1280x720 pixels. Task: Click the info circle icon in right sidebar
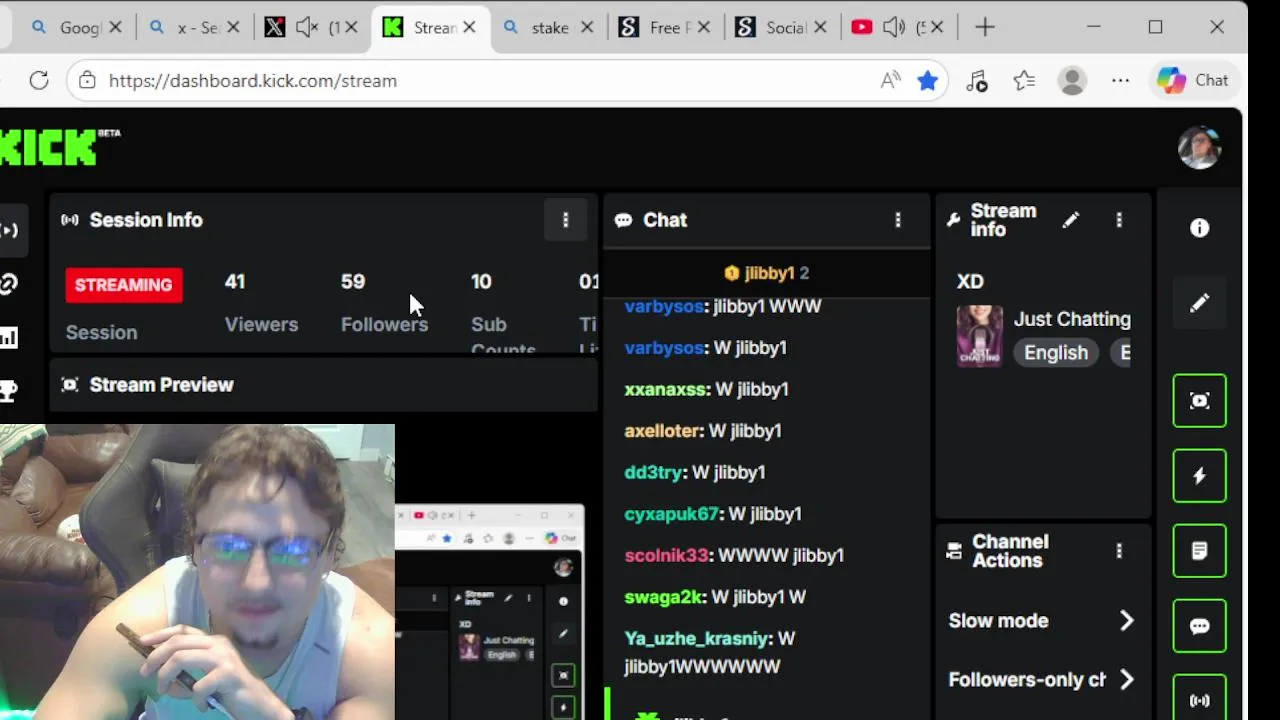pos(1200,228)
